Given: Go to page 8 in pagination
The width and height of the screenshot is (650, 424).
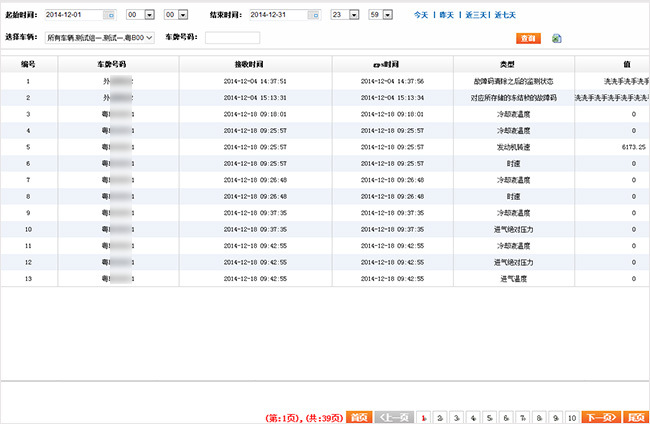Looking at the screenshot, I should [539, 418].
